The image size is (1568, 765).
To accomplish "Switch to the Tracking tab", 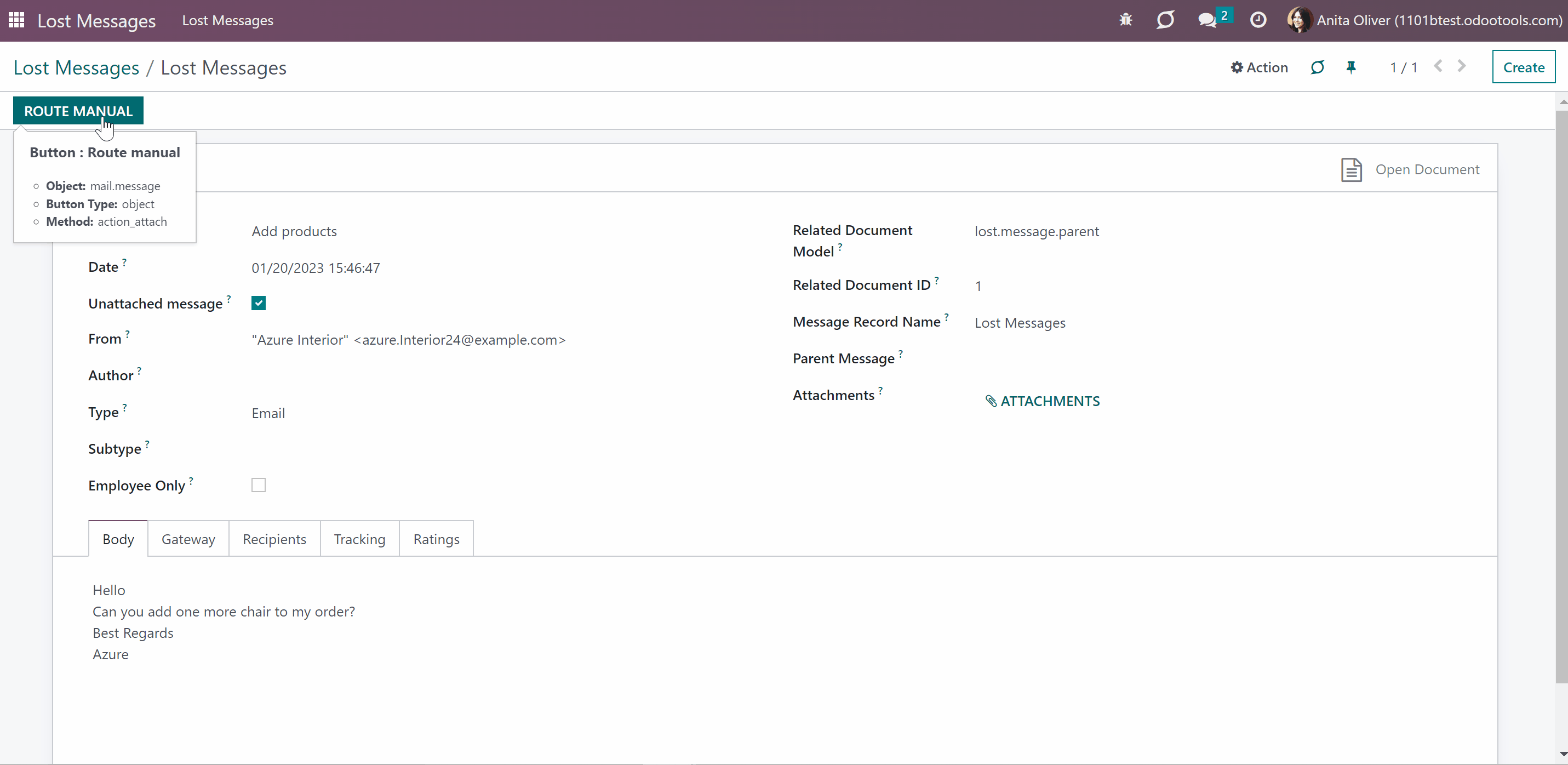I will click(x=359, y=539).
